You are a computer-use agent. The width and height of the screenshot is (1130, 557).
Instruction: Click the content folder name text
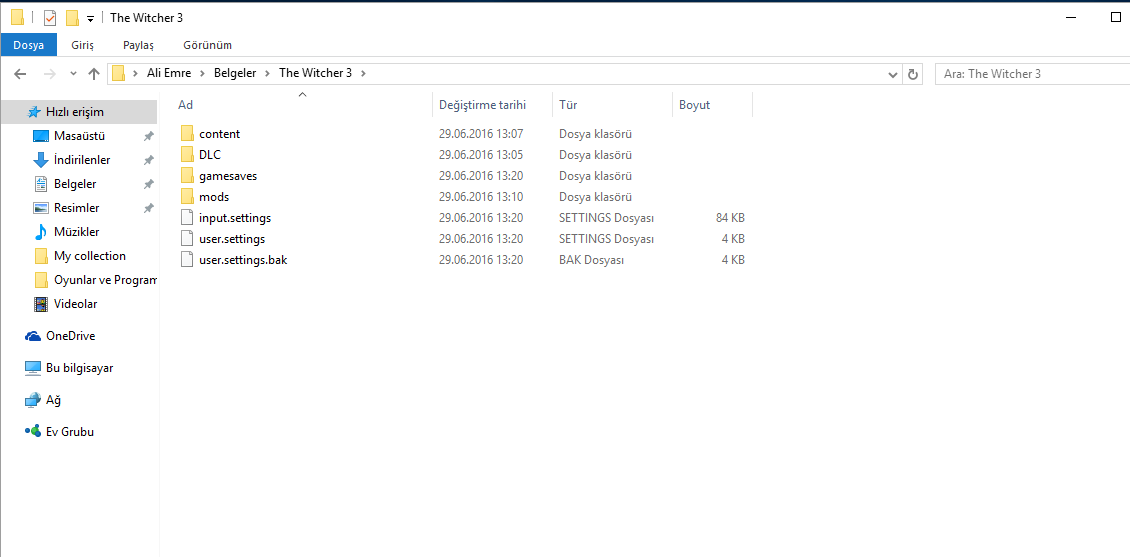[x=220, y=134]
